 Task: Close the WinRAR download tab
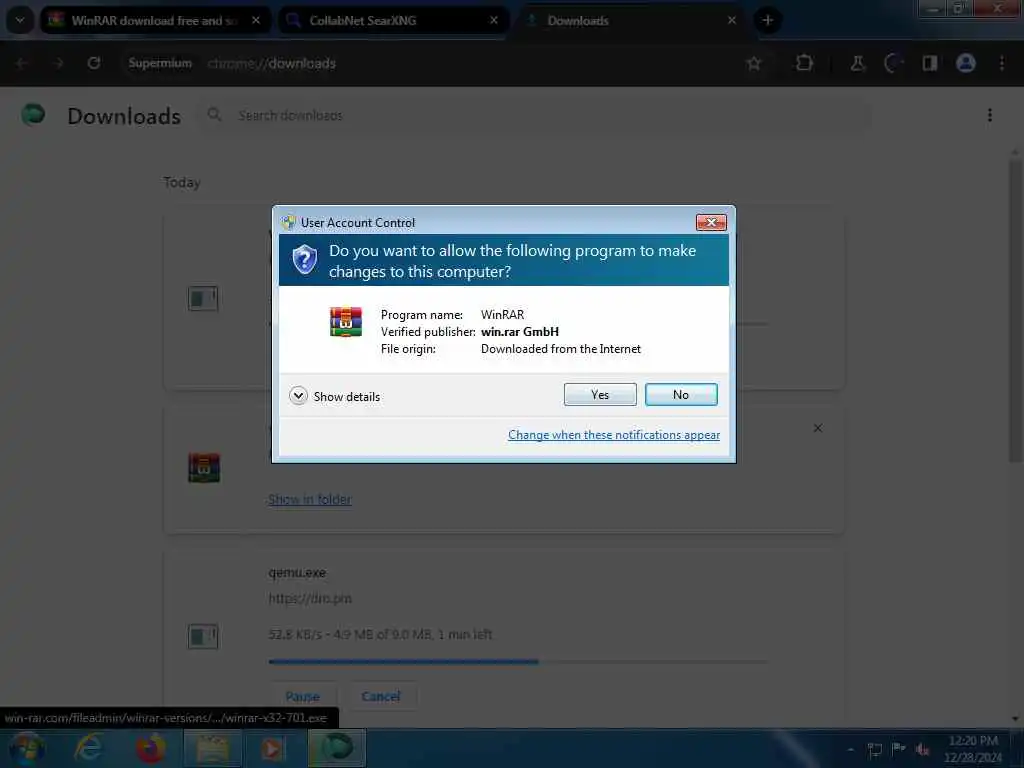click(x=256, y=20)
